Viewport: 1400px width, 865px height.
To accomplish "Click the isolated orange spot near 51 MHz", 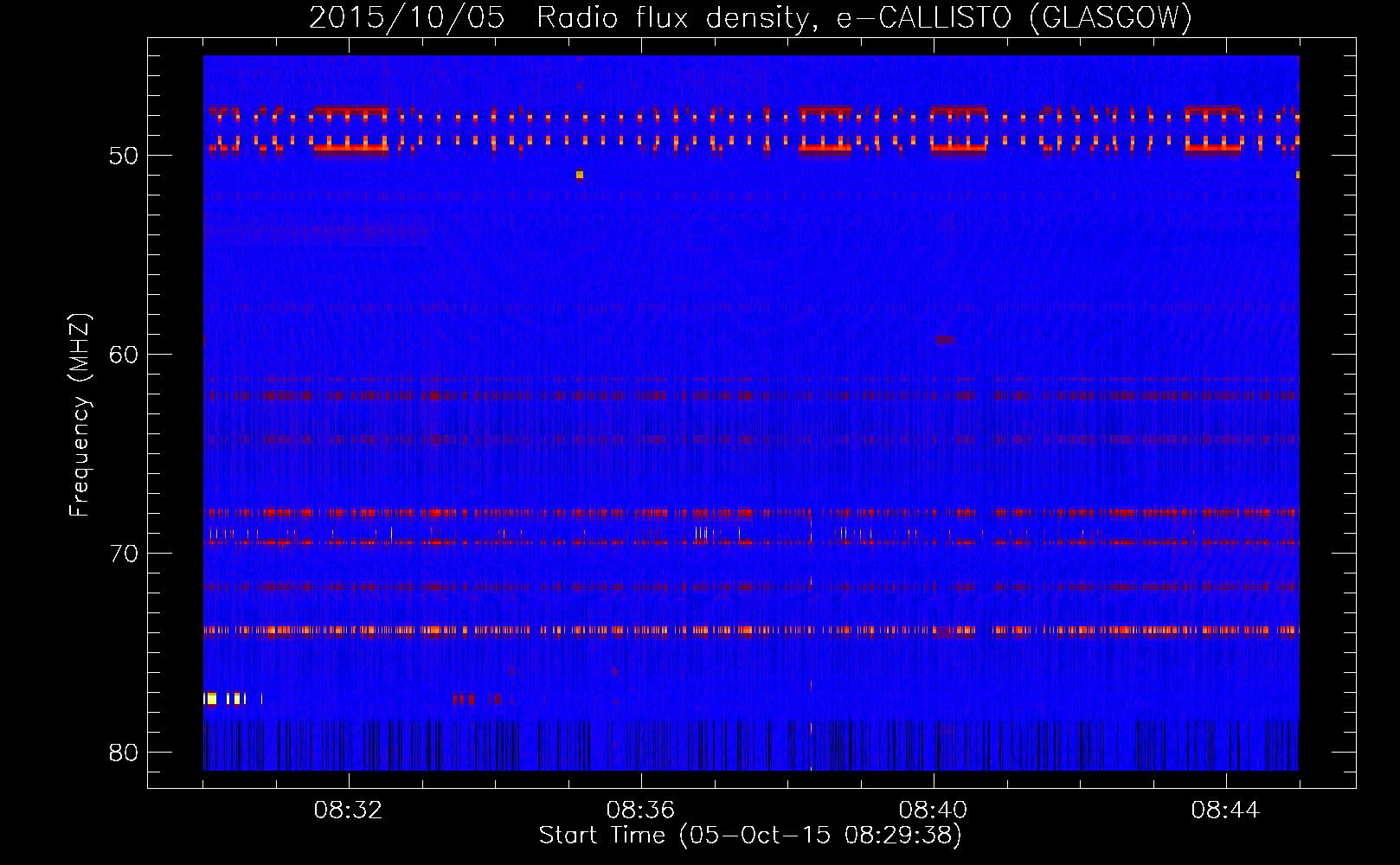I will click(x=580, y=175).
